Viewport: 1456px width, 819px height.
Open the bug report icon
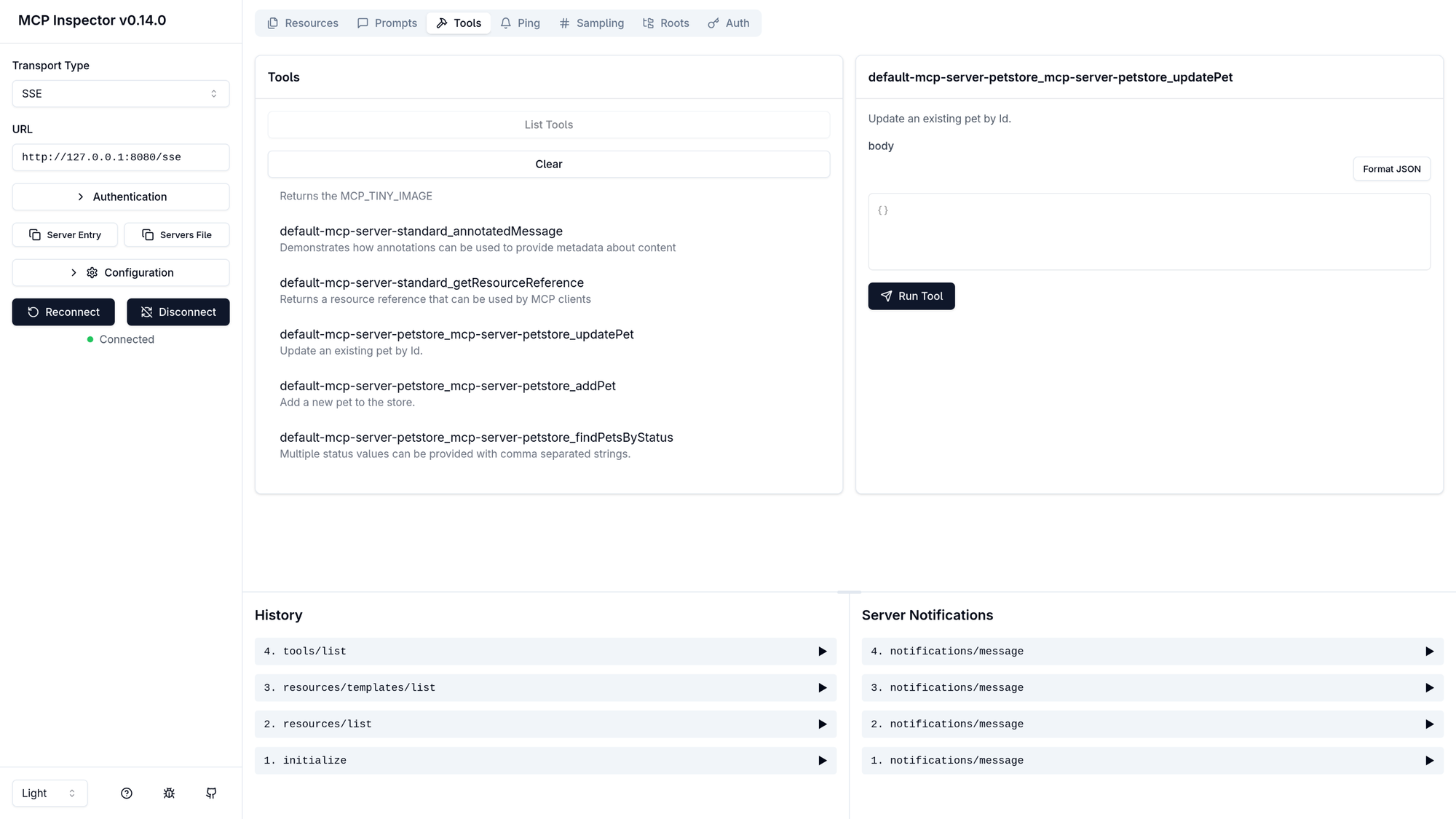tap(169, 793)
